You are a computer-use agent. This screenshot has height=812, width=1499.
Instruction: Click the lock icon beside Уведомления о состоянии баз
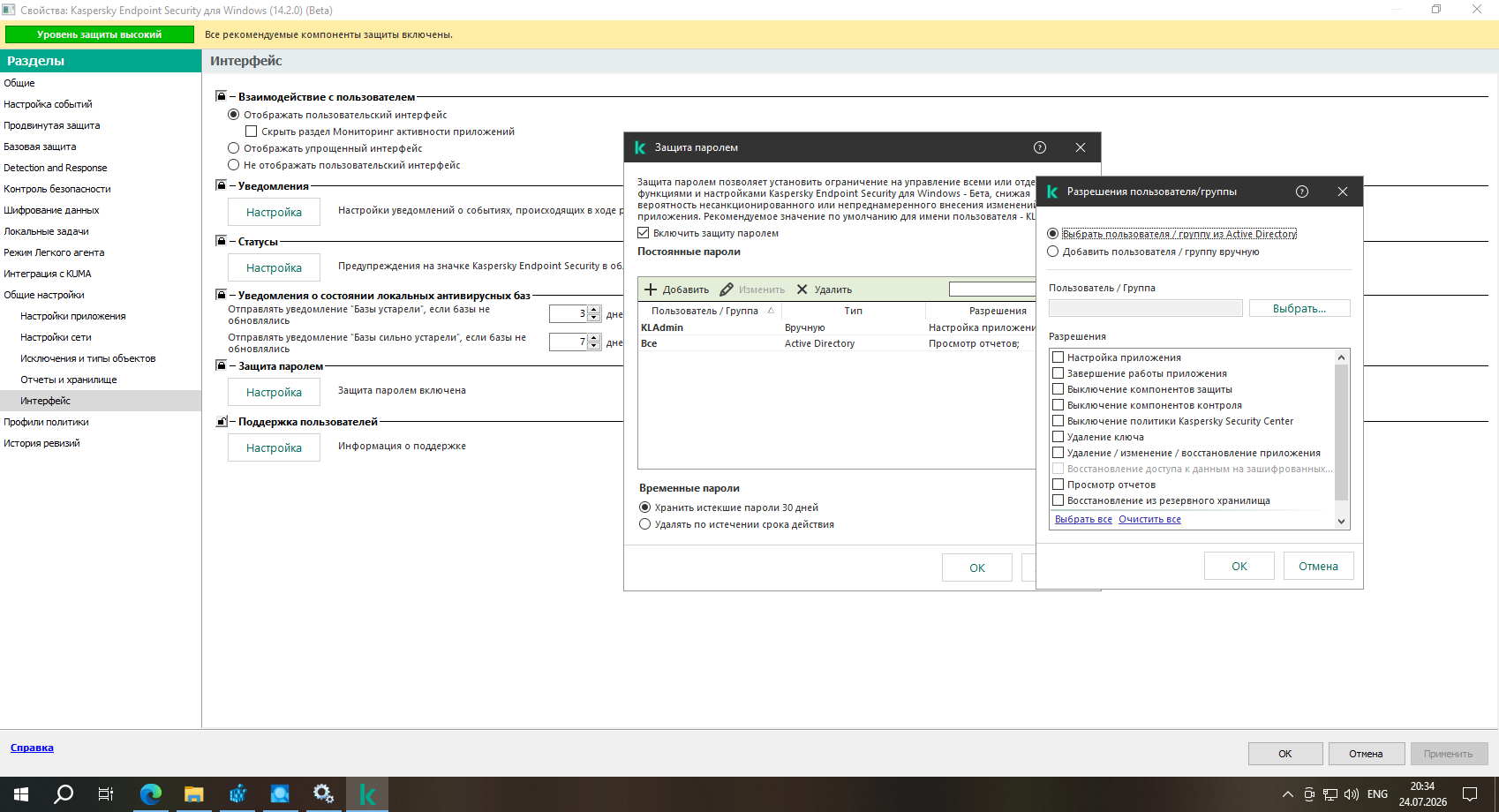(x=221, y=295)
